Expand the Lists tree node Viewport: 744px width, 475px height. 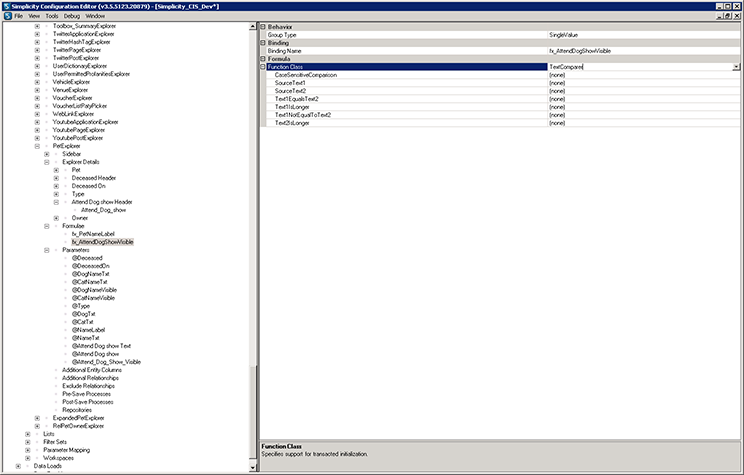click(28, 434)
